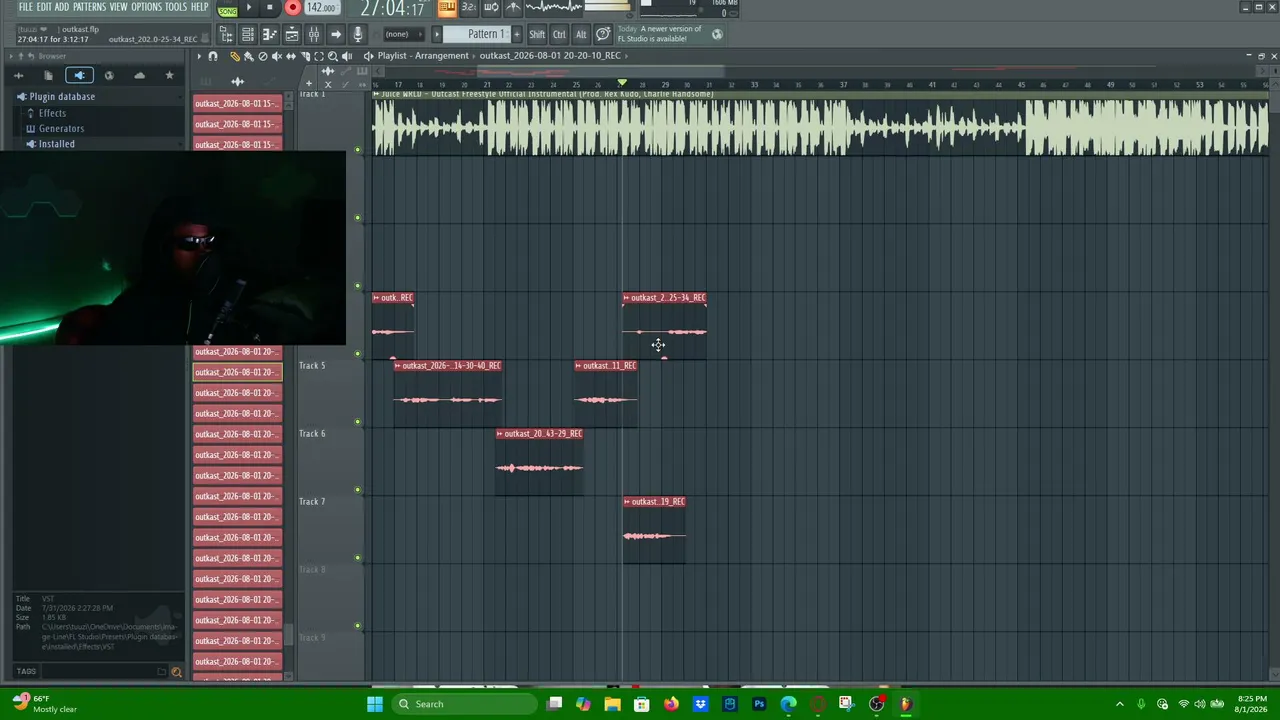1280x720 pixels.
Task: Open the Mixer from toolbar
Action: [314, 34]
